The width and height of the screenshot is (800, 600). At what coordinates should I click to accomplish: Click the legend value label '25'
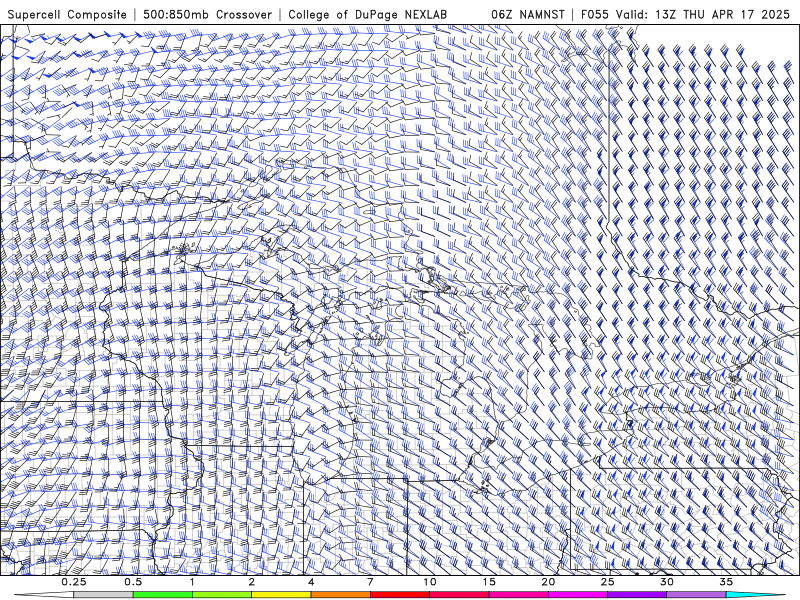click(x=608, y=582)
